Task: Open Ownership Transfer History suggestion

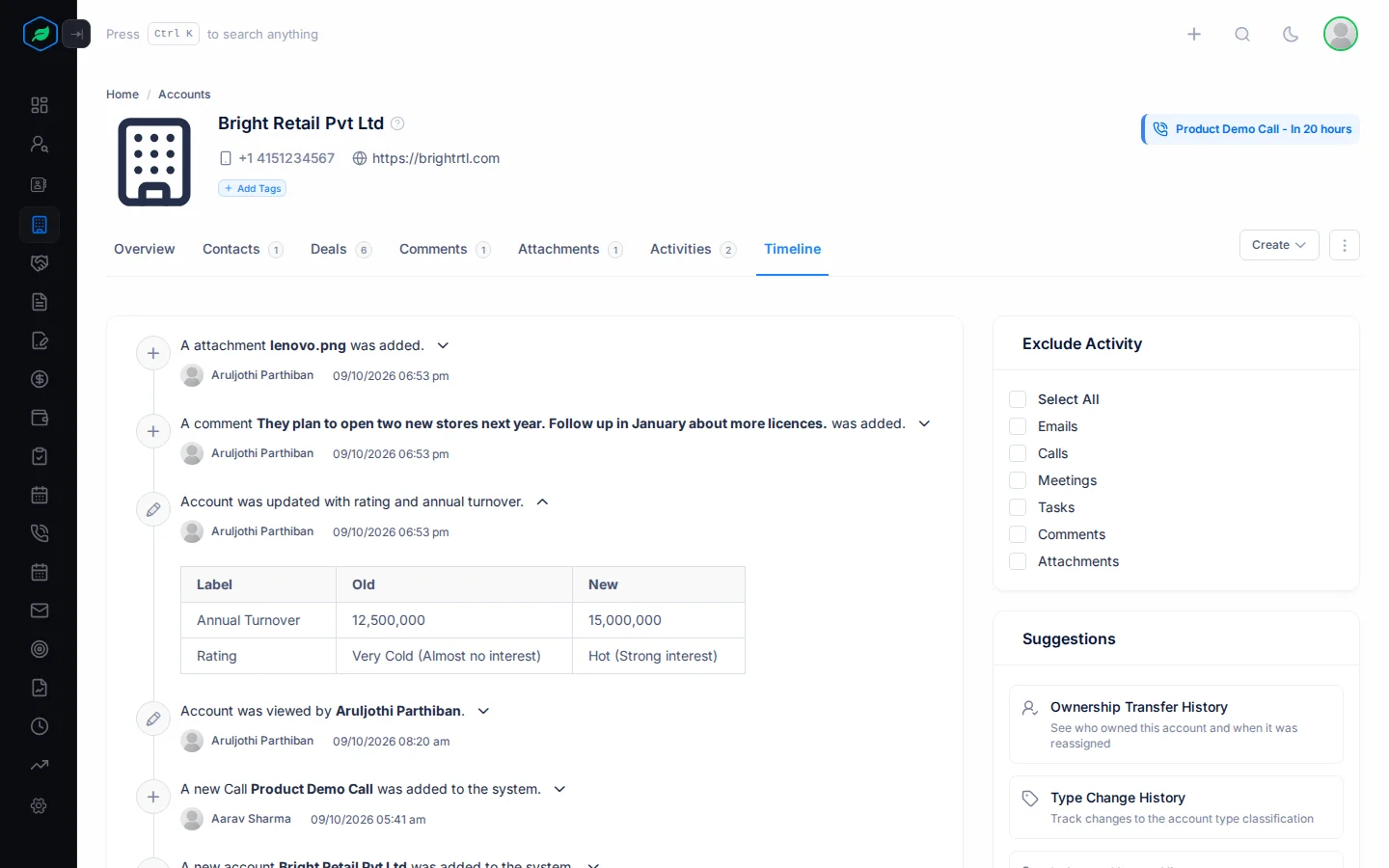Action: tap(1176, 724)
